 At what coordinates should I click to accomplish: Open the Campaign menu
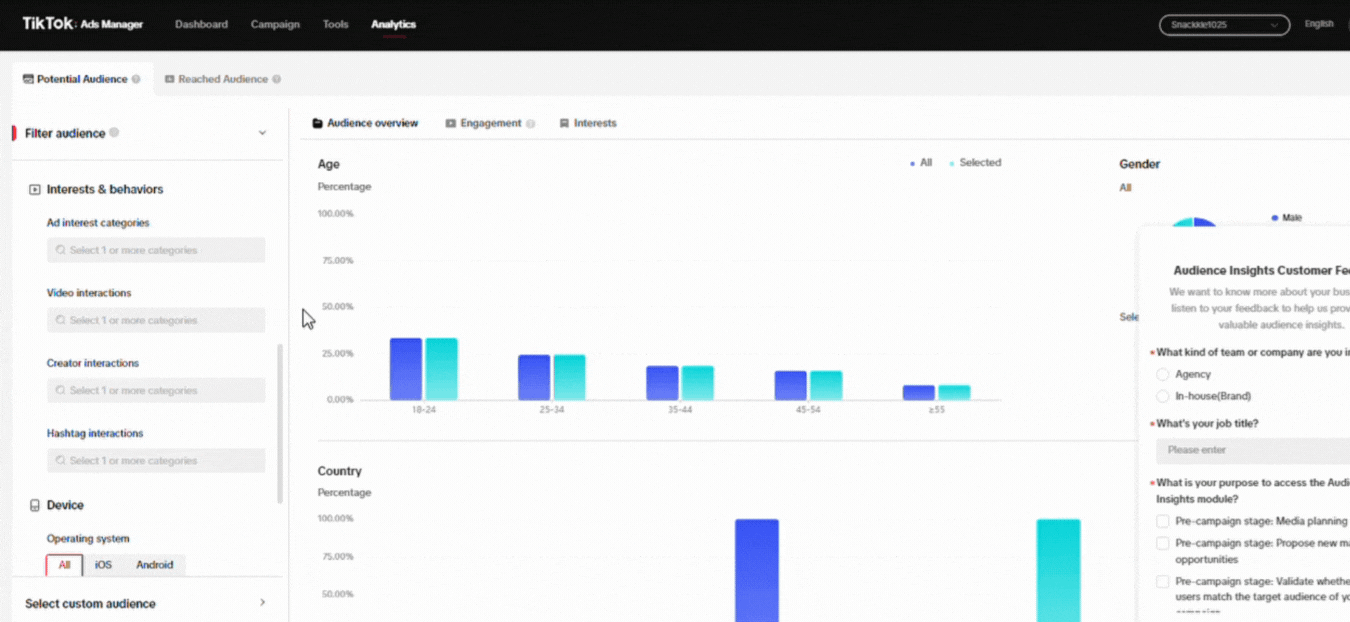point(275,24)
